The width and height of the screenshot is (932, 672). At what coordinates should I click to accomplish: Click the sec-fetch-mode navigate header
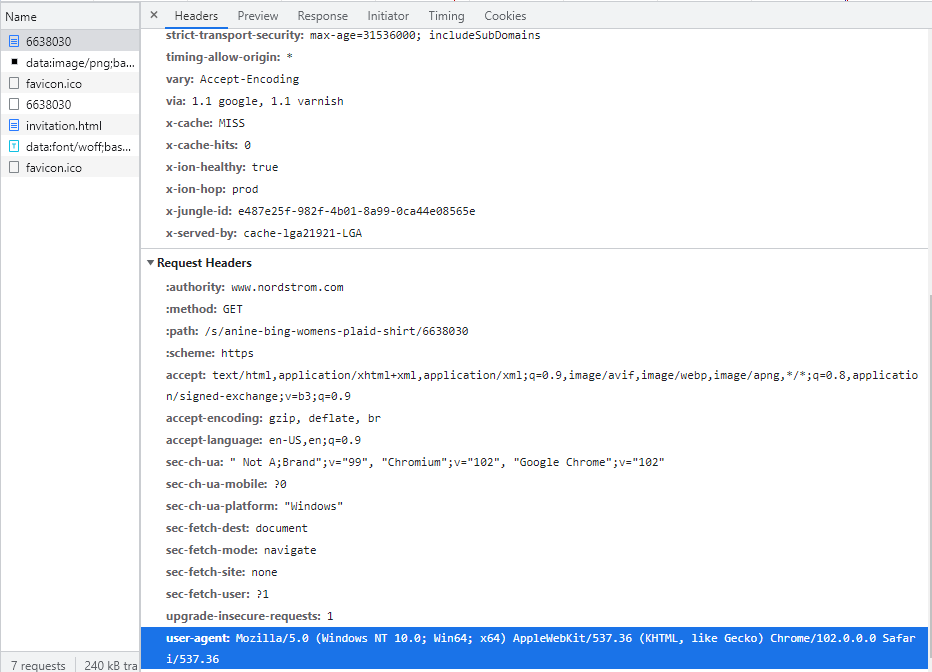pos(241,550)
